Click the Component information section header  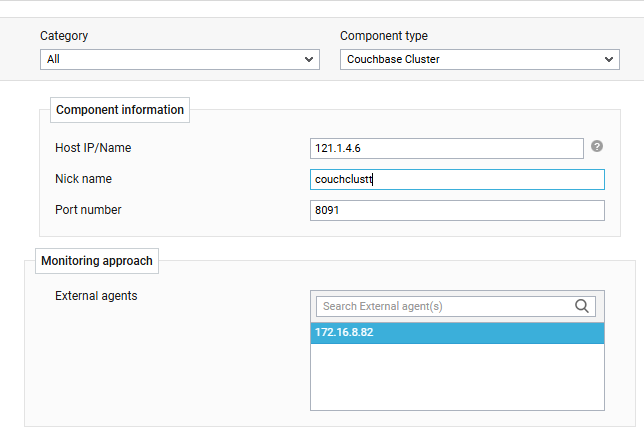pos(120,110)
